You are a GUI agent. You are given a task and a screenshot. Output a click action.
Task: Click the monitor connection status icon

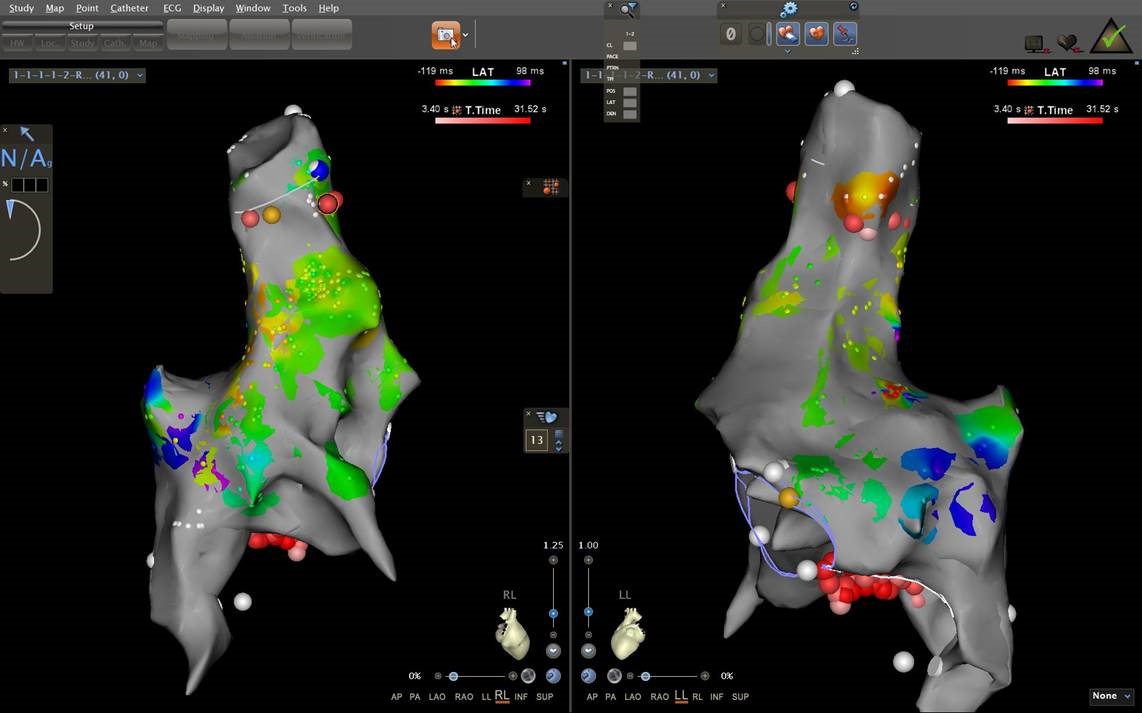pos(1035,43)
